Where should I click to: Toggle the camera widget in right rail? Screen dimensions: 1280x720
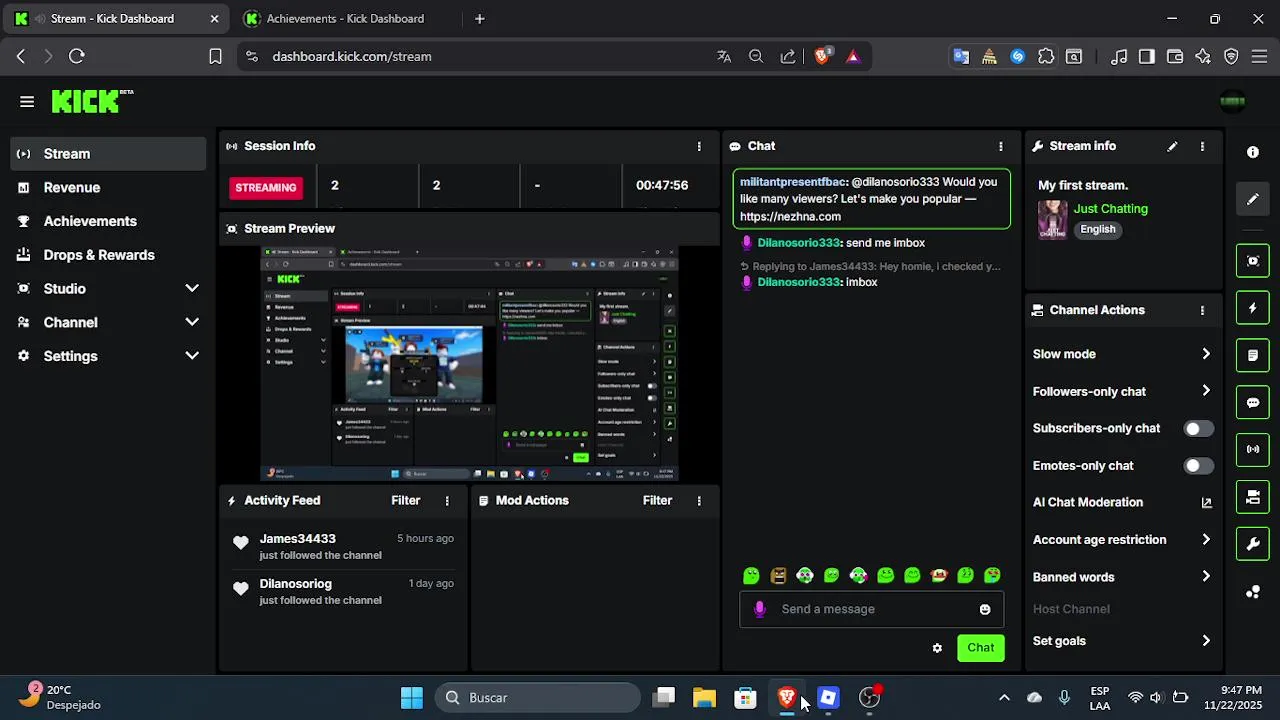(x=1253, y=496)
